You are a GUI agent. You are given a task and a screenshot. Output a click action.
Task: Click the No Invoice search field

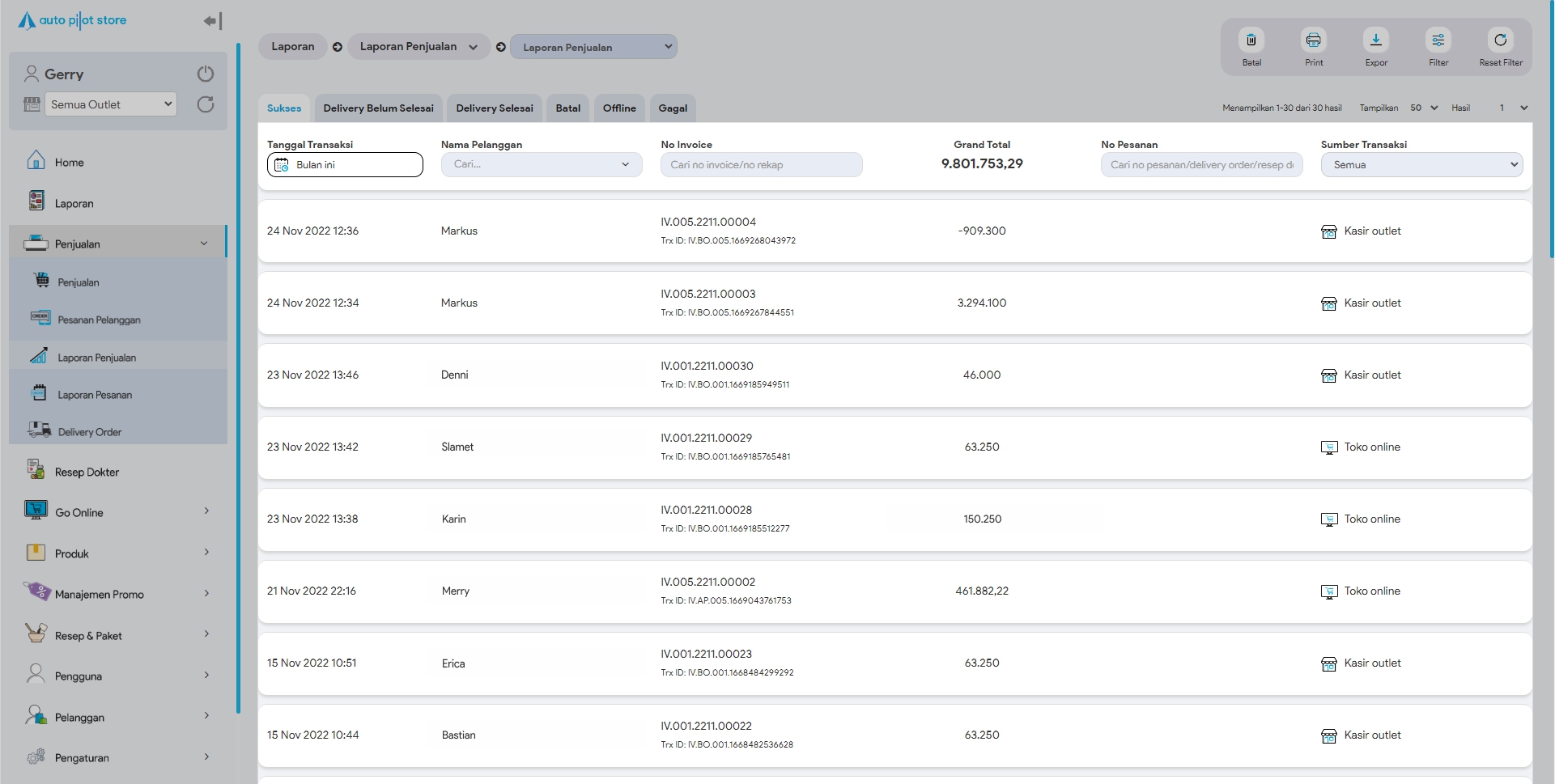[761, 165]
